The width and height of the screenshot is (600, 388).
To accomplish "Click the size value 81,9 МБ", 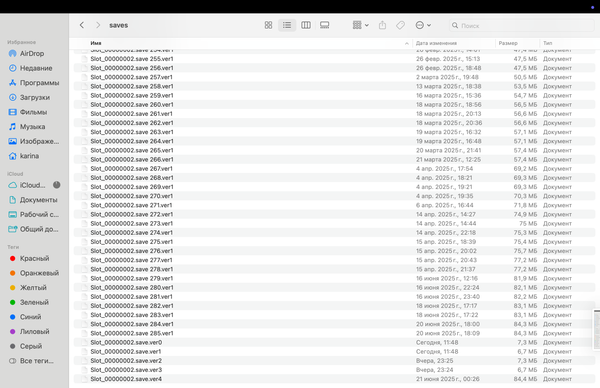I will coord(525,279).
